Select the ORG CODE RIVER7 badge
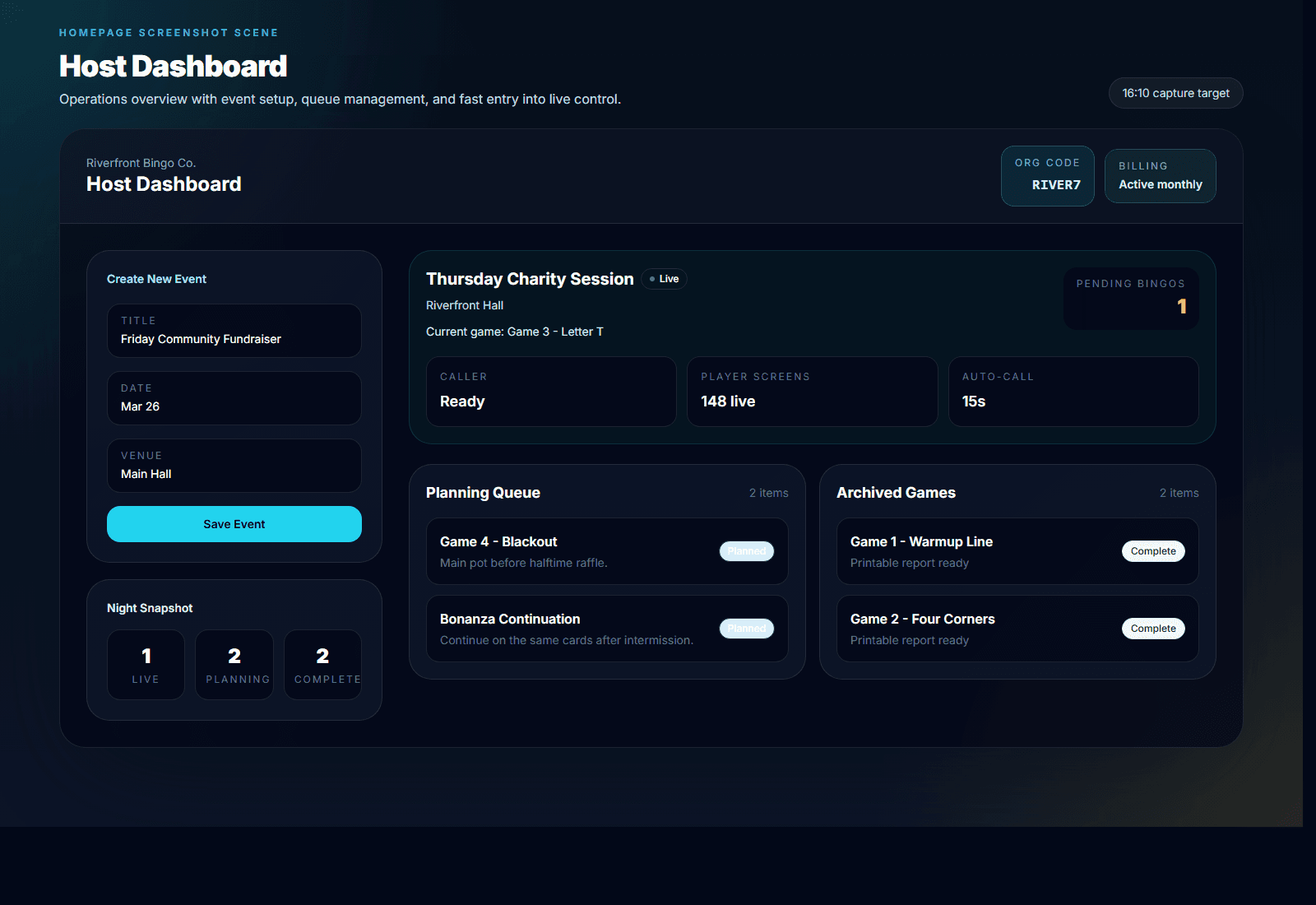1316x905 pixels. [x=1047, y=175]
